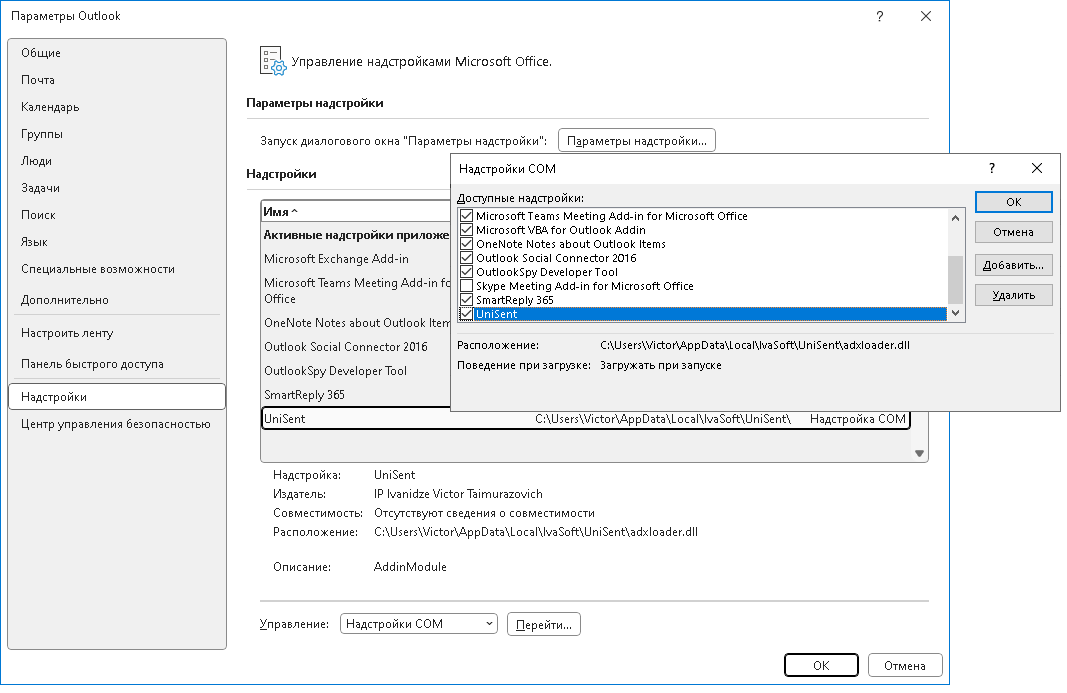This screenshot has width=1067, height=693.
Task: Enable Skype Meeting Add-in checkbox
Action: [x=466, y=286]
